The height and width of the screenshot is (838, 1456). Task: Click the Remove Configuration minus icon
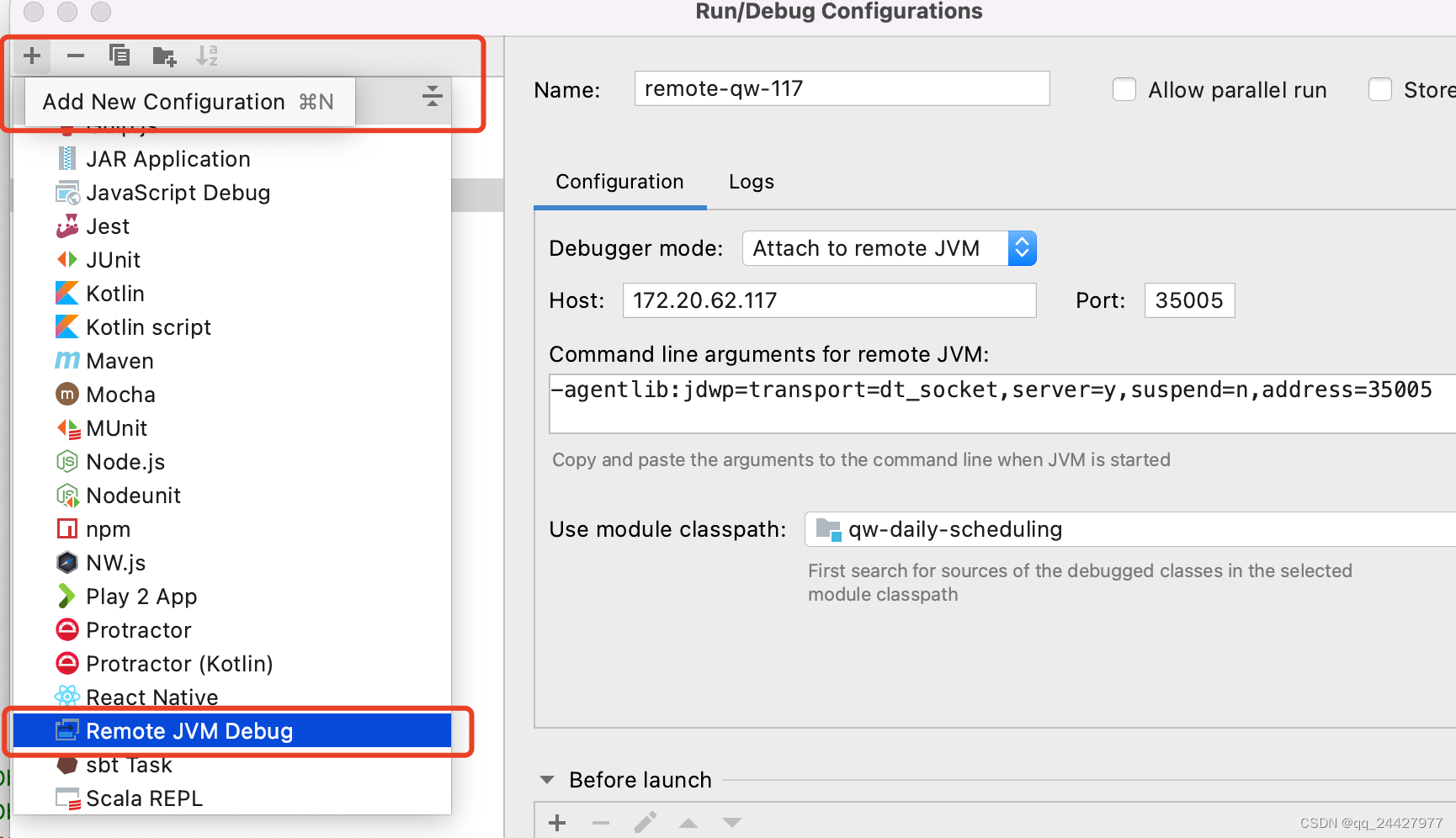coord(76,56)
